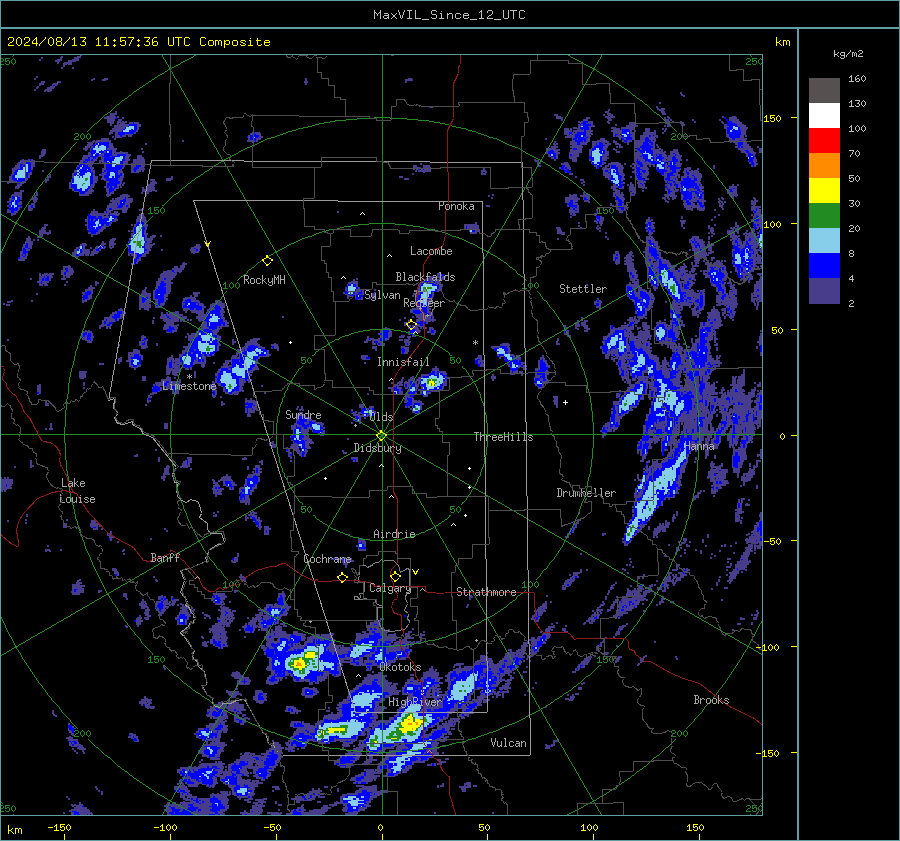Click the Vulcan city label
The image size is (900, 841).
click(x=508, y=743)
